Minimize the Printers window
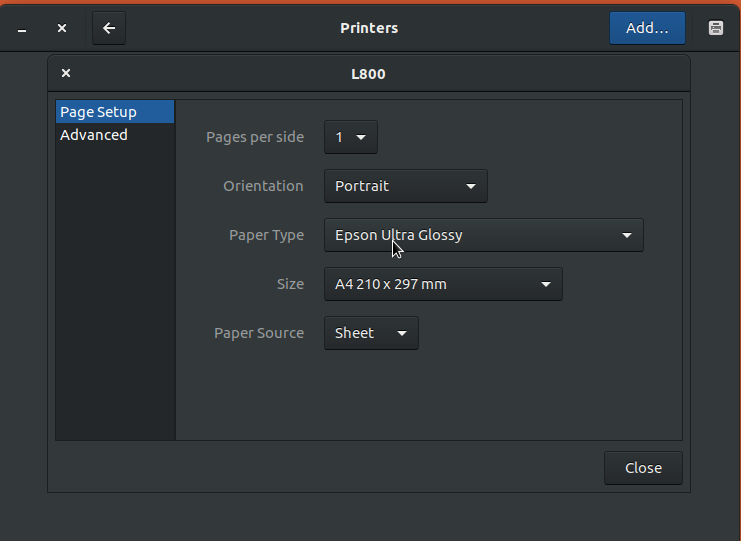Viewport: 741px width, 541px height. 22,29
